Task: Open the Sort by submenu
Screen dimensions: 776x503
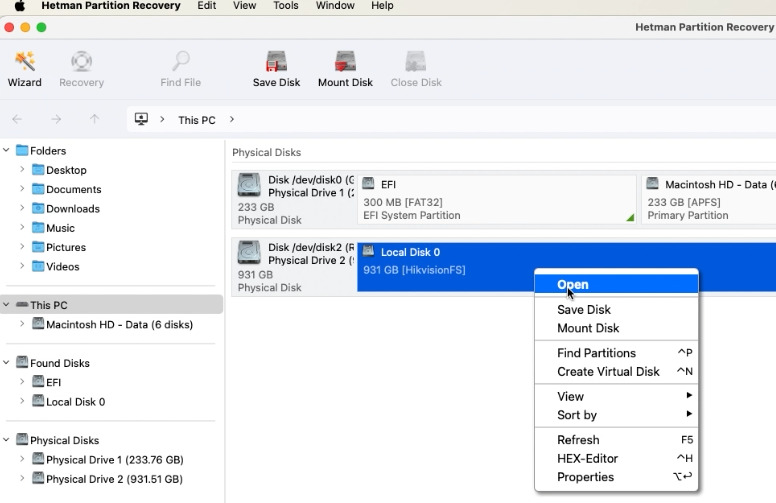Action: [x=616, y=415]
